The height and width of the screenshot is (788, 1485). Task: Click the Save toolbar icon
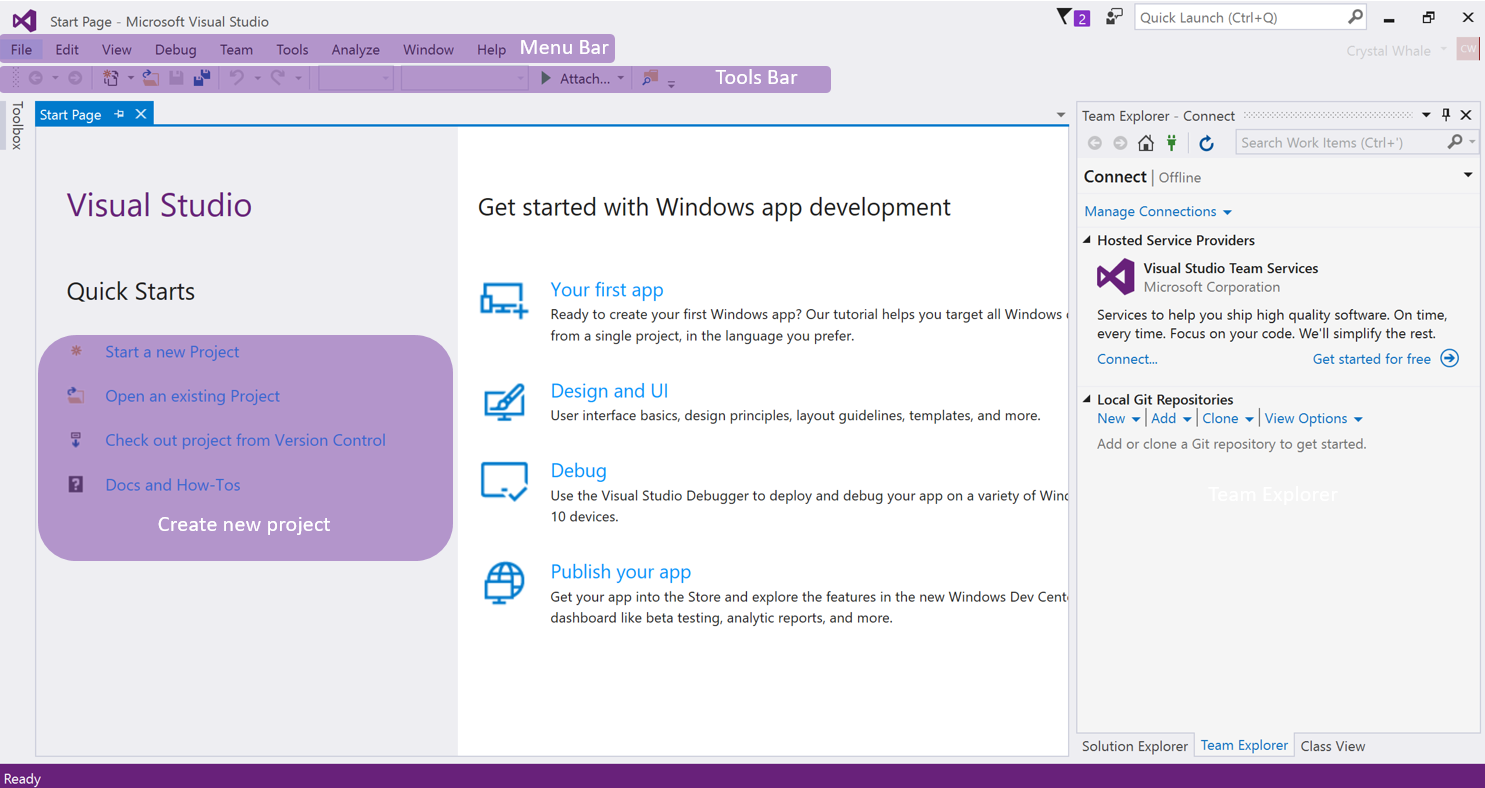pos(176,78)
